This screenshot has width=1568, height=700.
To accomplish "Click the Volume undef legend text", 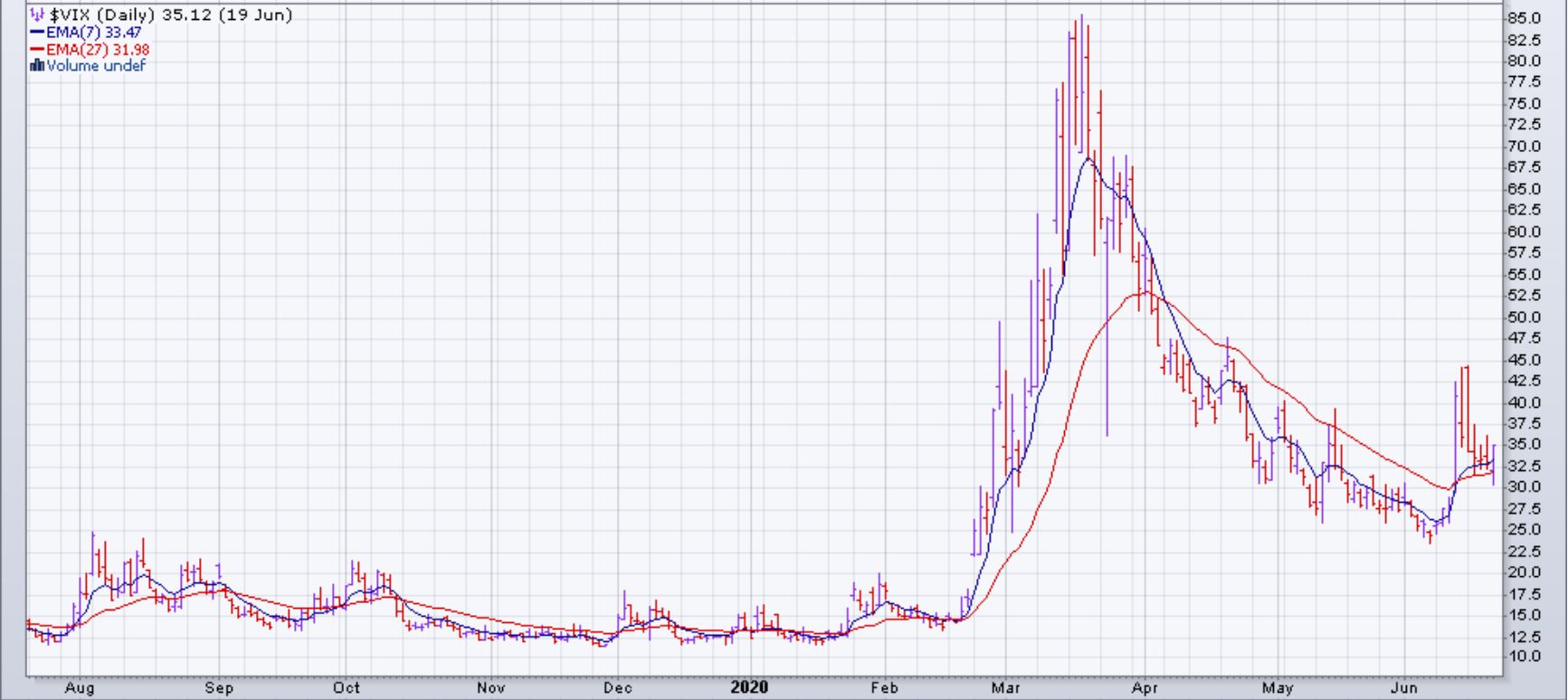I will [95, 65].
